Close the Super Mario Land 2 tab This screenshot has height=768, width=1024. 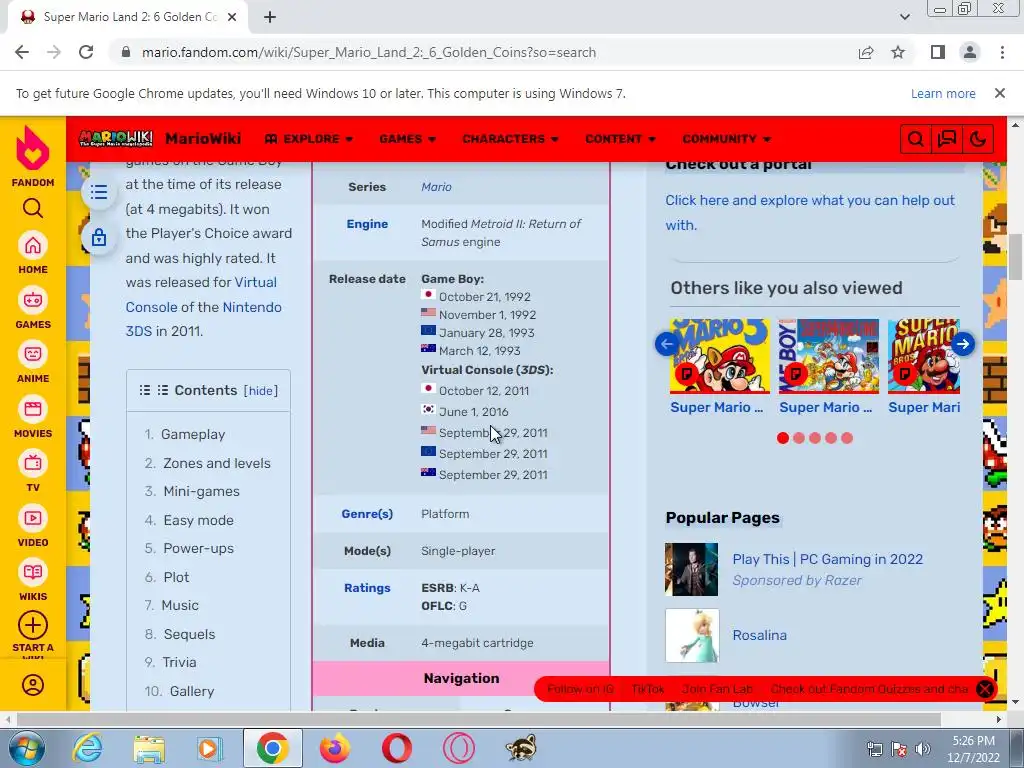point(232,17)
